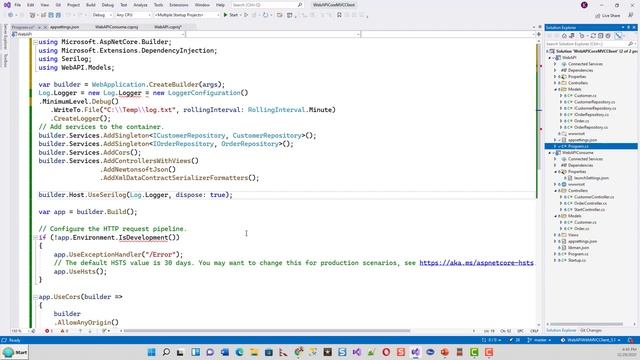Viewport: 640px width, 360px height.
Task: Open the Project menu
Action: tap(73, 5)
